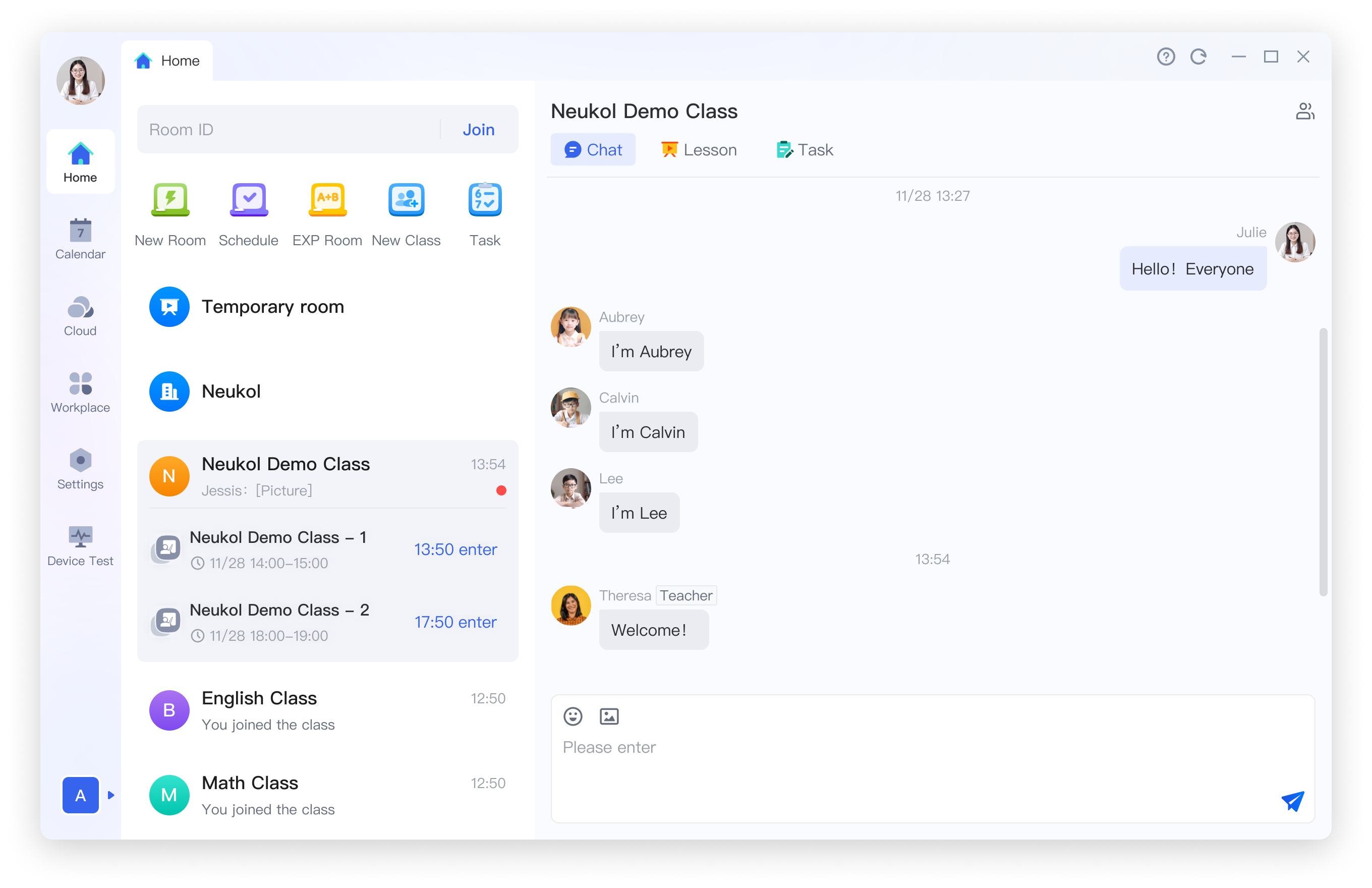
Task: Switch to the Lesson tab
Action: coord(699,150)
